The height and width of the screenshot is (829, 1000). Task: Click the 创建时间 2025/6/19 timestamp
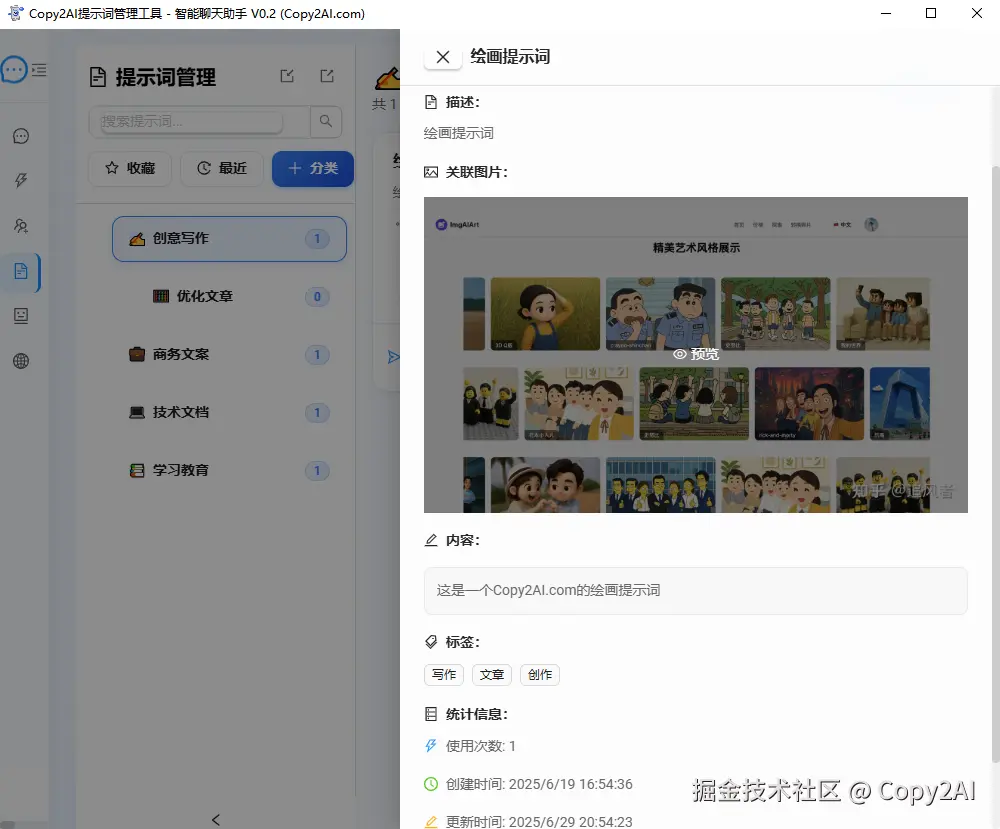pos(571,784)
